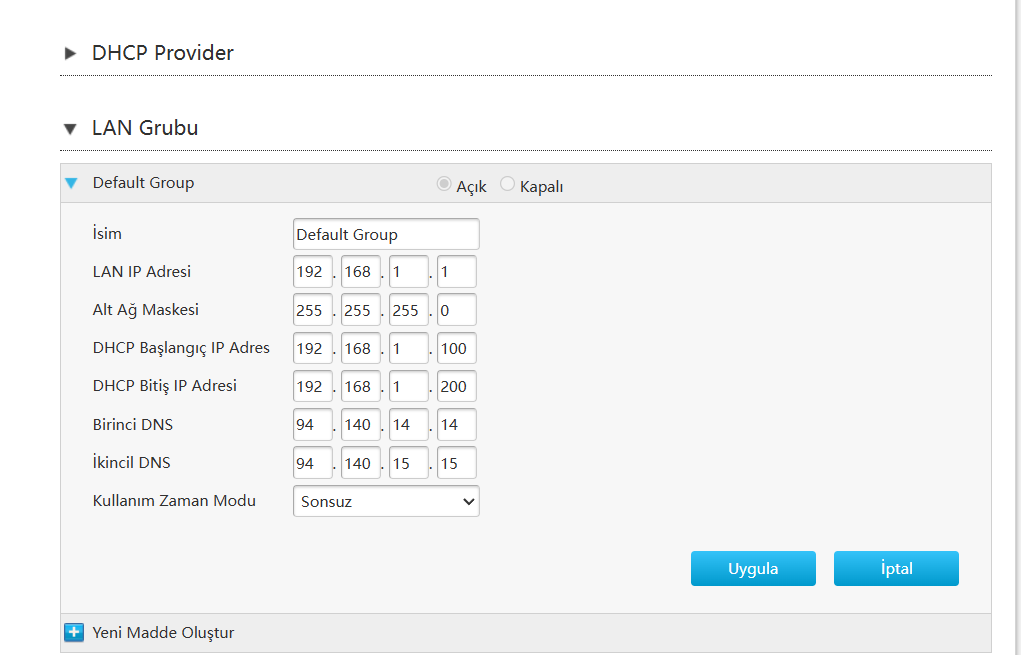Click the İsim text field
Screen dimensions: 1021x655
(x=386, y=234)
